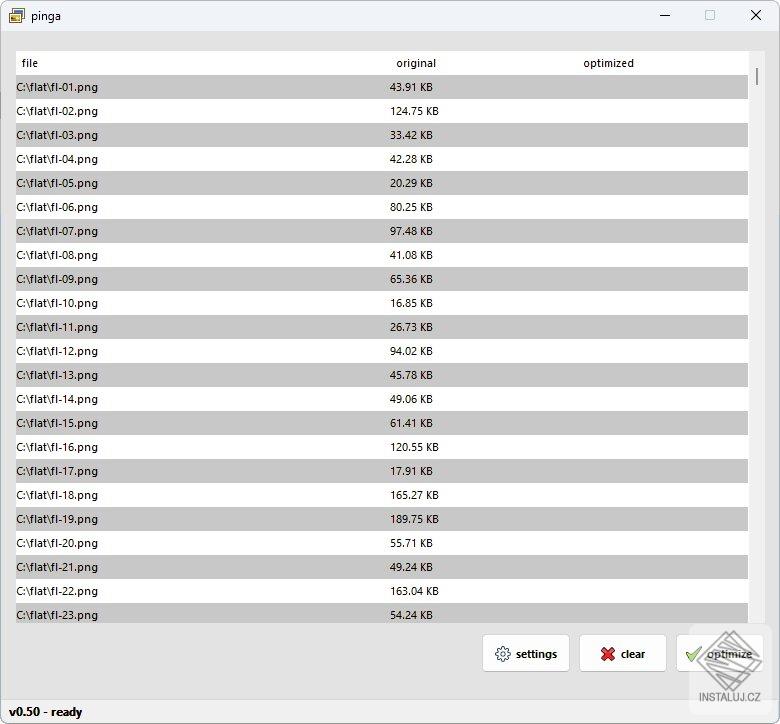Sort by the original column header
780x724 pixels.
pyautogui.click(x=416, y=63)
